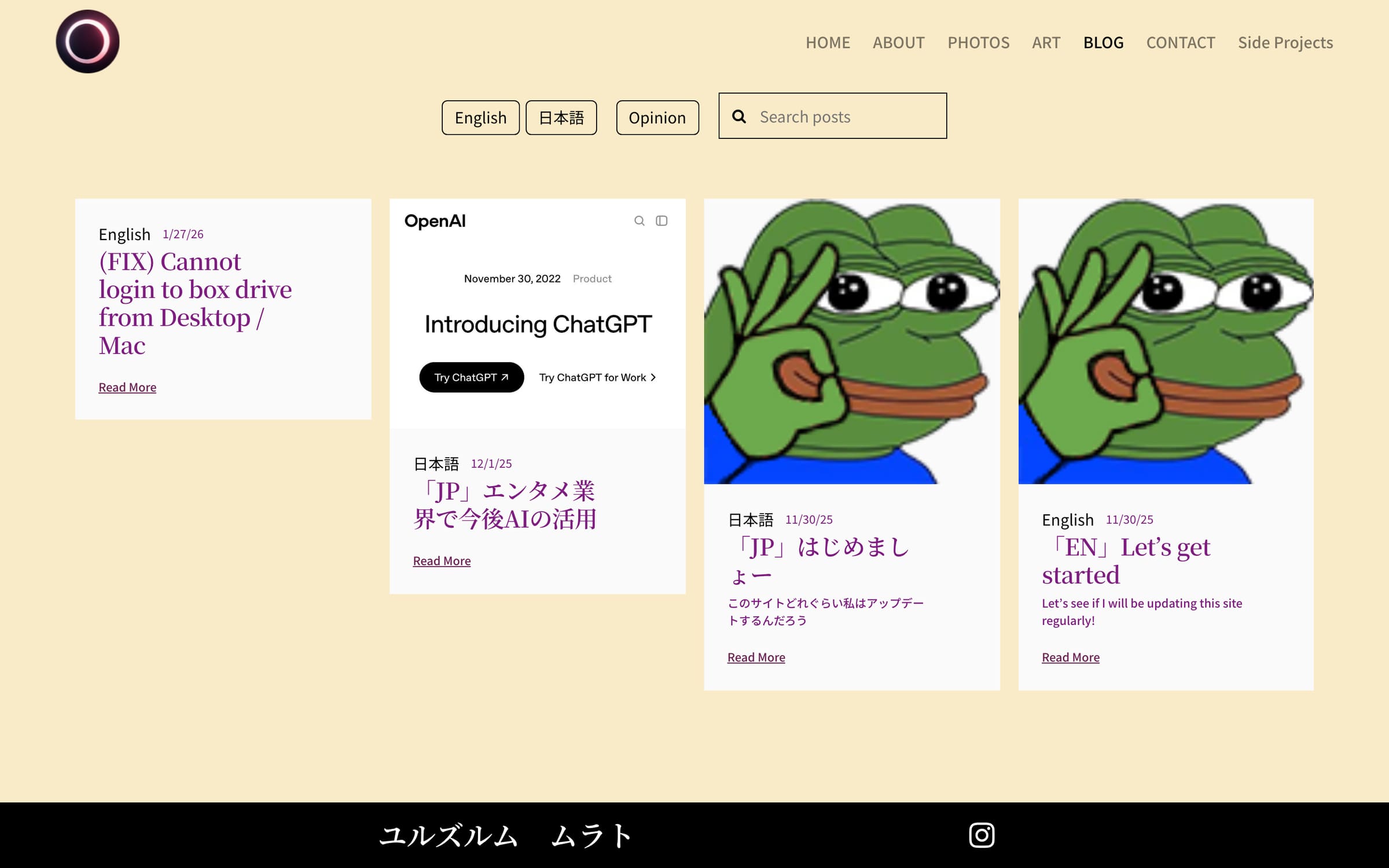This screenshot has height=868, width=1389.
Task: Click excerpt 'Let's see if I will be updating'
Action: point(1142,612)
